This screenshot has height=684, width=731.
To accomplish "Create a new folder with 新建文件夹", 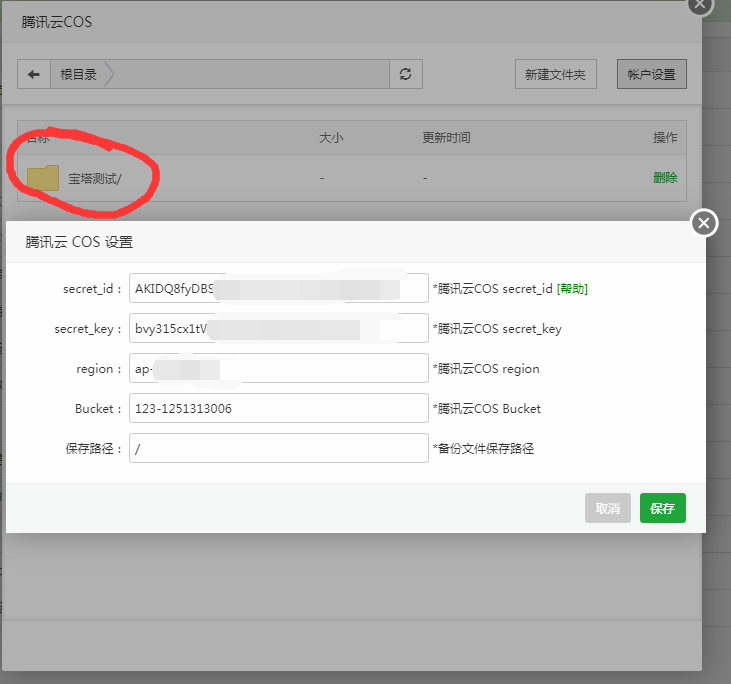I will [x=555, y=74].
